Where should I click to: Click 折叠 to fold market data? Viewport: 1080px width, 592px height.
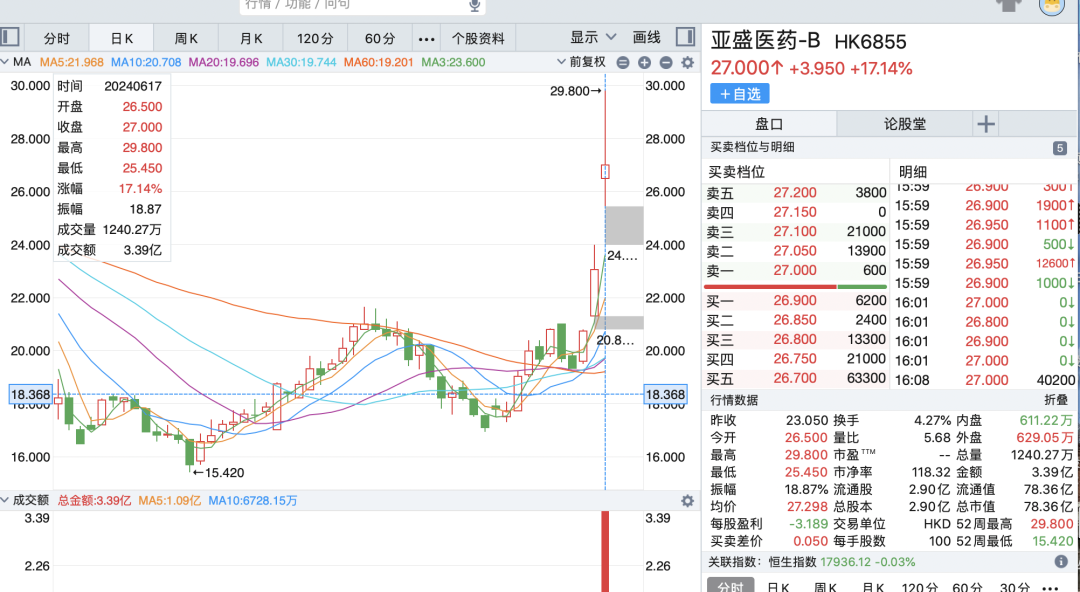click(x=1056, y=400)
